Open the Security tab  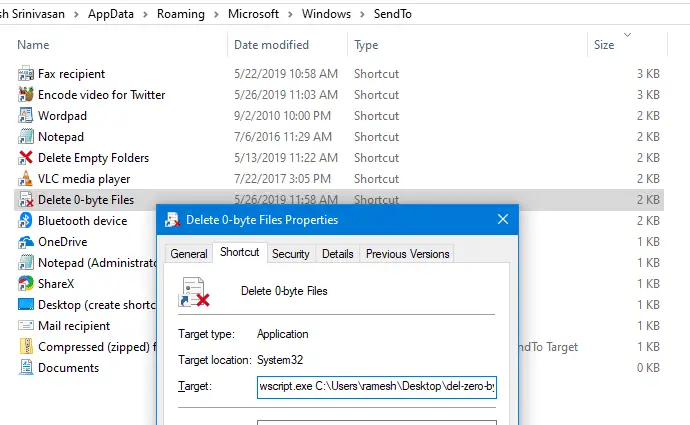click(x=290, y=254)
